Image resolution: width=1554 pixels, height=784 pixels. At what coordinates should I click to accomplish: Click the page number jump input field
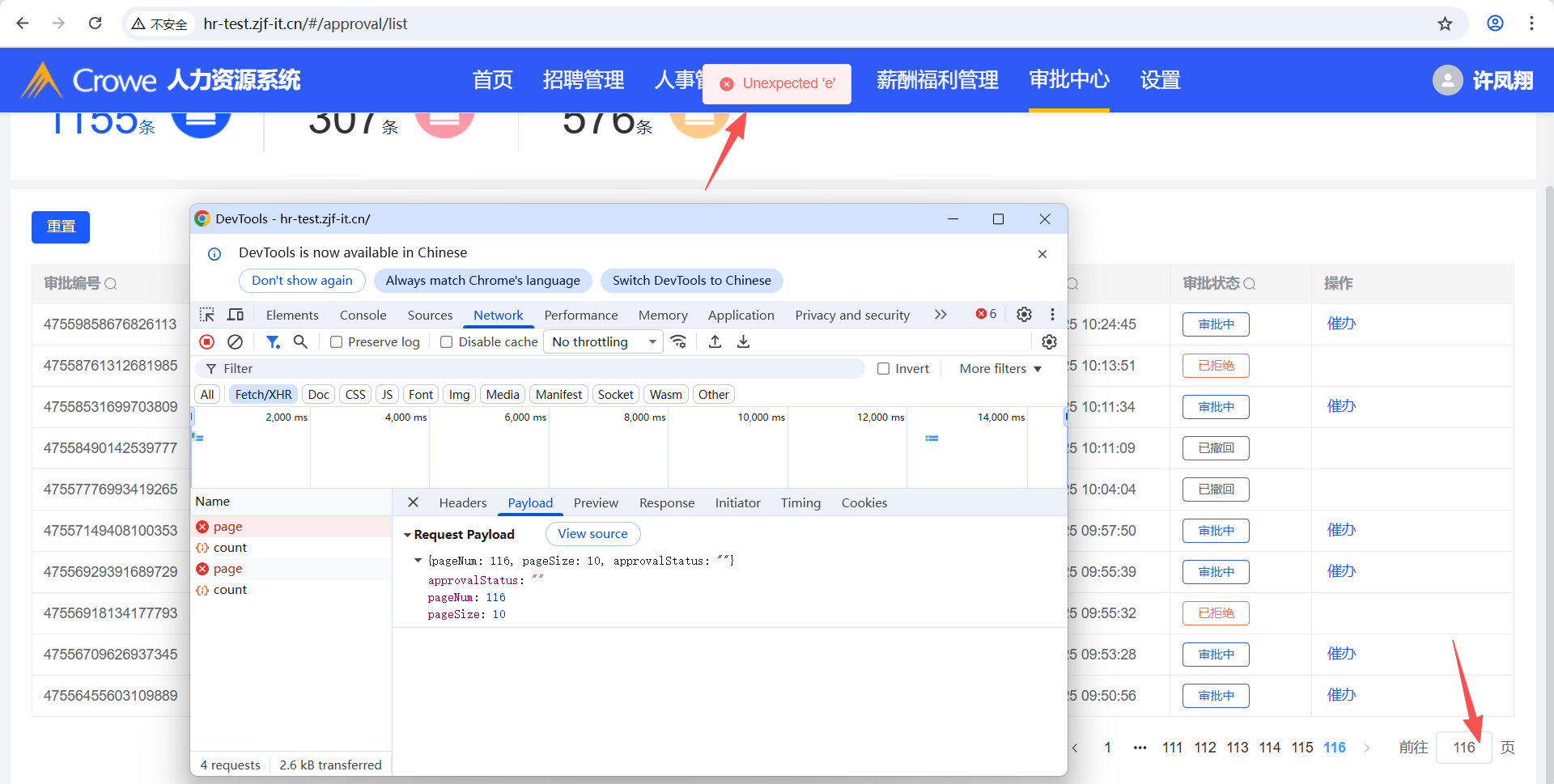tap(1463, 748)
